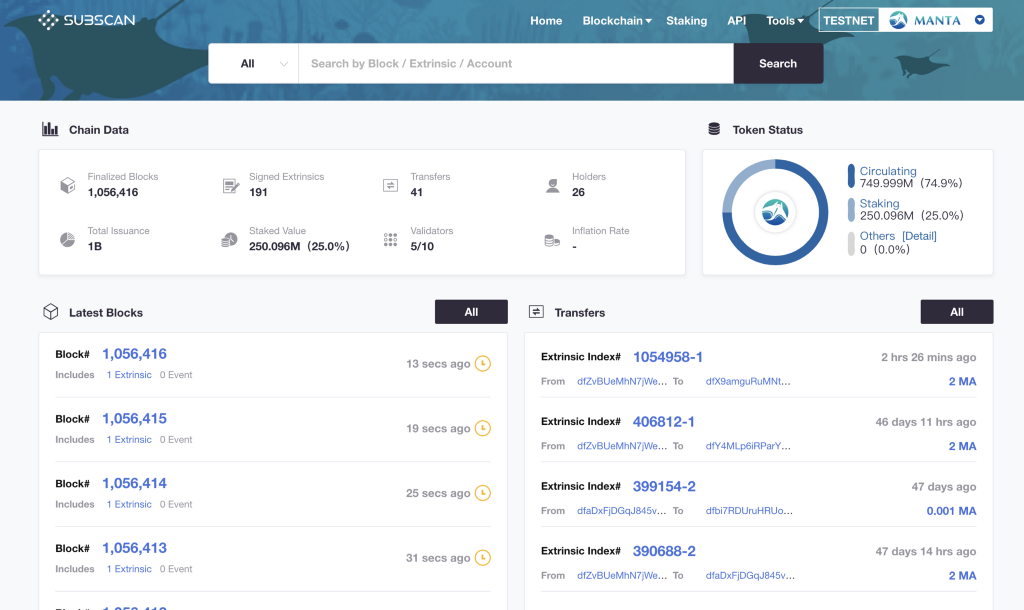This screenshot has height=610, width=1024.
Task: Click the clock icon for block 1,056,416
Action: coord(483,363)
